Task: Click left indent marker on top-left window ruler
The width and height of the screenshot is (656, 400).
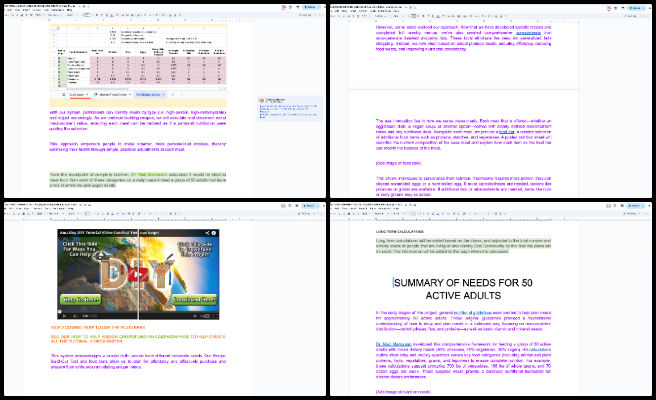Action: 50,20
